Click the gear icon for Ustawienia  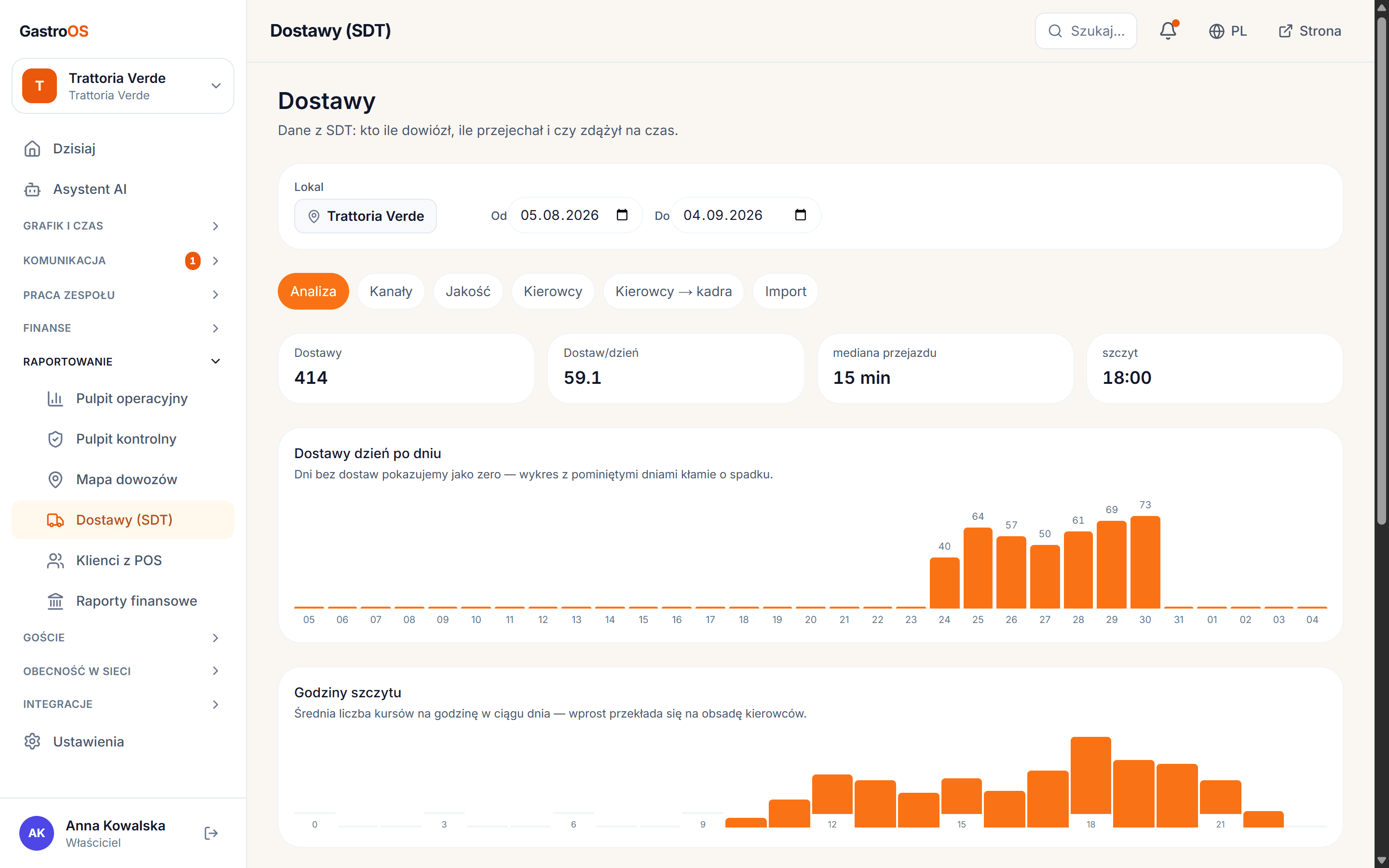(32, 742)
